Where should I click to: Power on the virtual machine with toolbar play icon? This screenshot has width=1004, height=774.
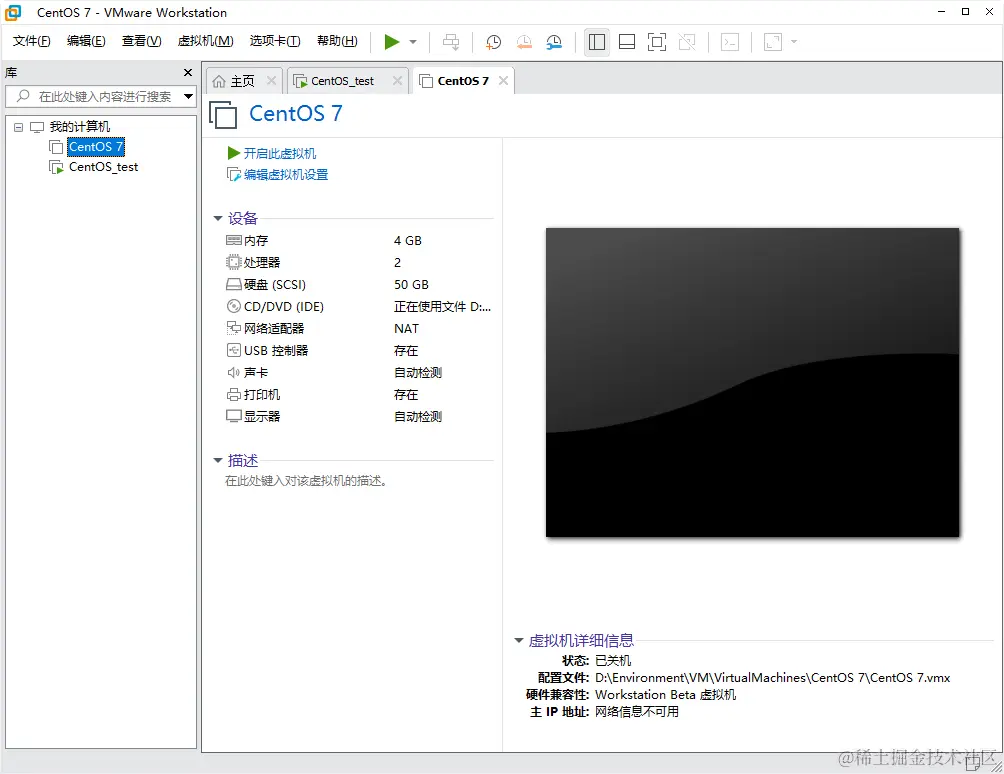(392, 42)
